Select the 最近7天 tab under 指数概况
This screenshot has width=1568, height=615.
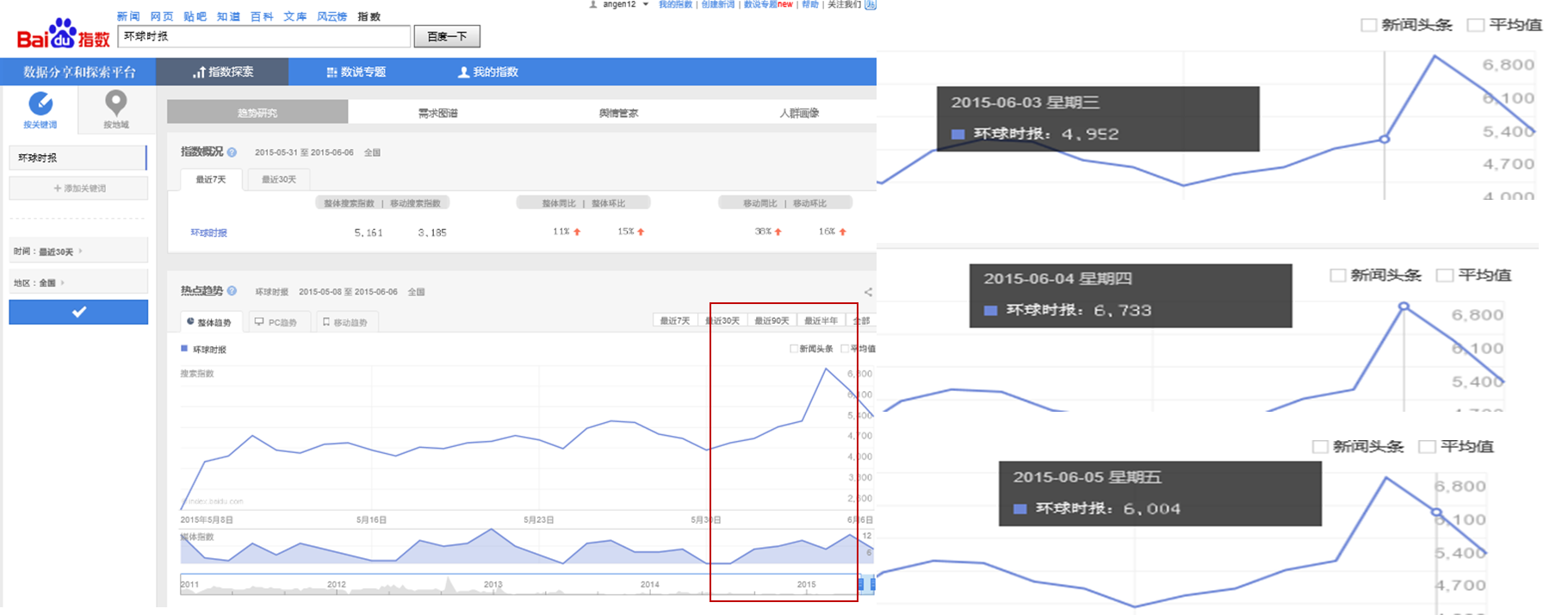pos(211,179)
